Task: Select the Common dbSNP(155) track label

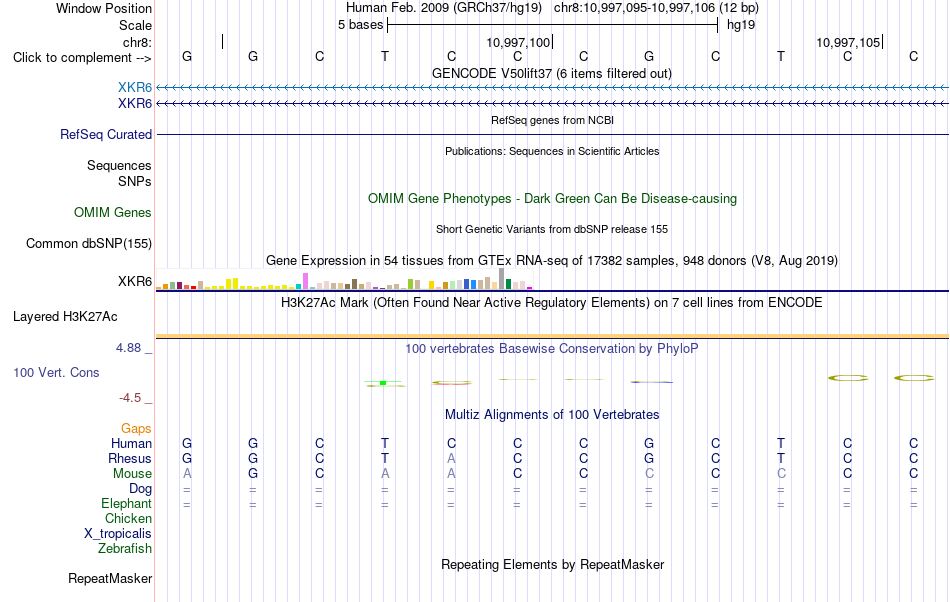Action: point(88,243)
